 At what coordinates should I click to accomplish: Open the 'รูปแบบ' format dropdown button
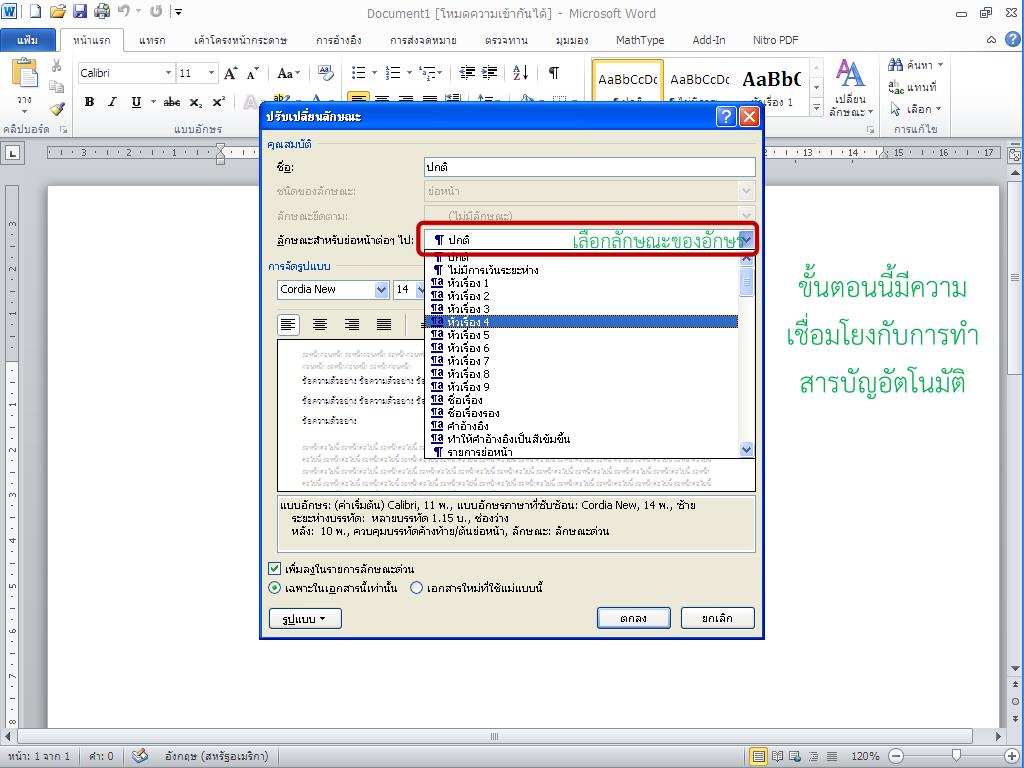click(306, 618)
